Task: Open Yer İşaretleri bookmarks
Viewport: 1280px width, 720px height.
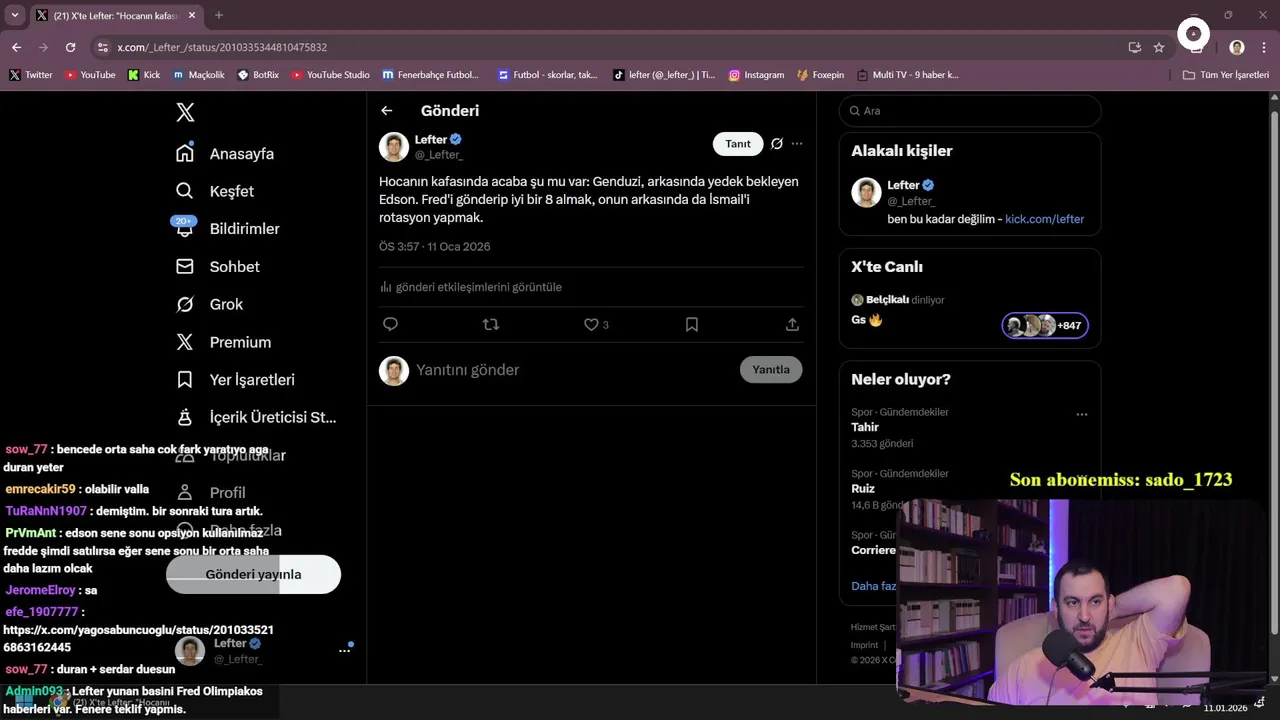Action: coord(235,380)
